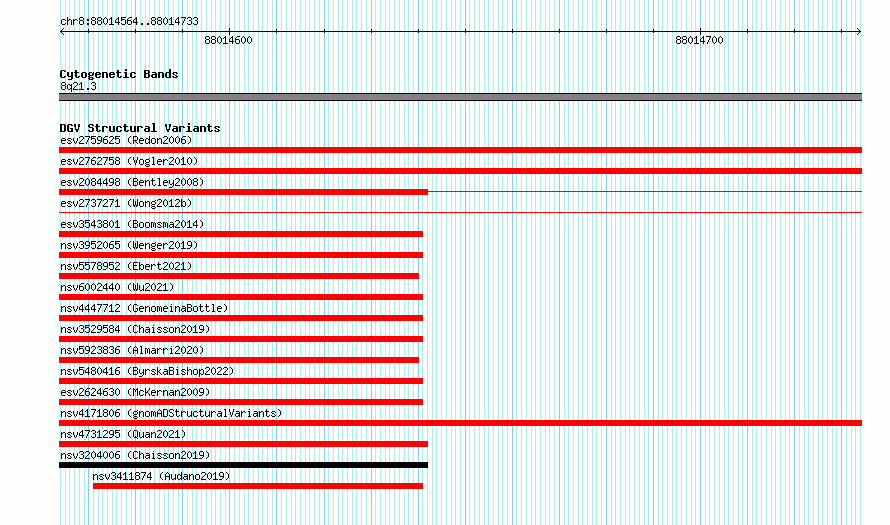Open the nsv6002440 (Wu2021) variant label
Viewport: 890px width, 525px height.
click(x=117, y=287)
